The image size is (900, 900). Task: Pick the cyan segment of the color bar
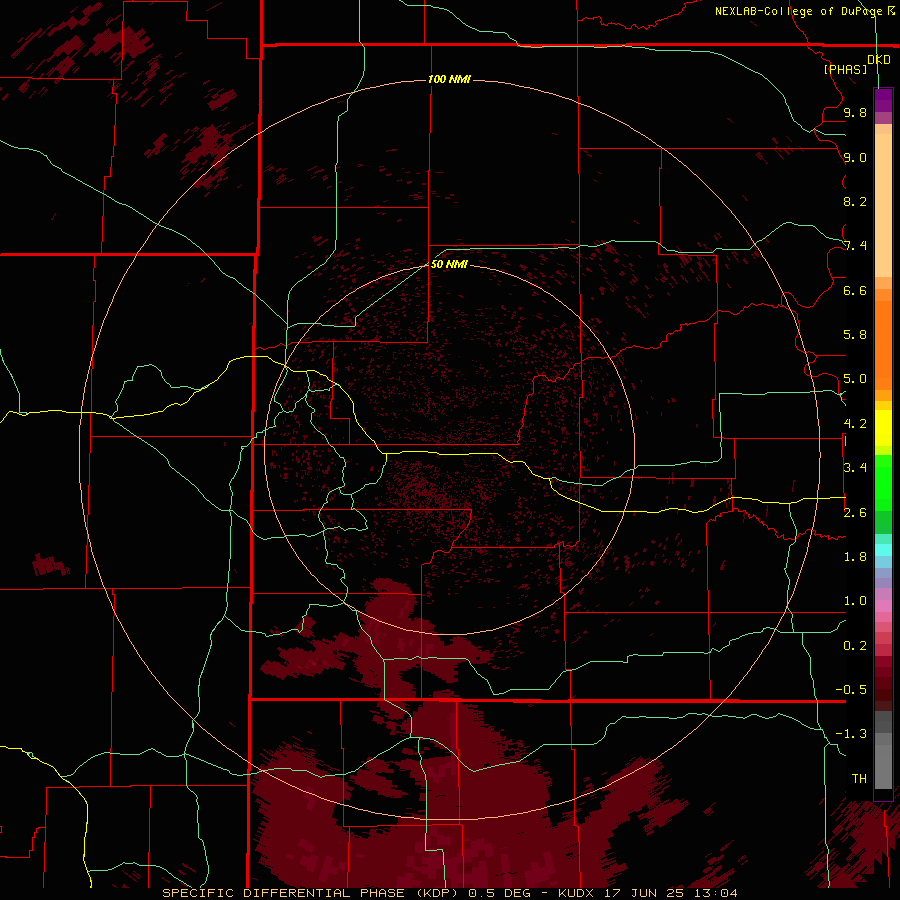click(883, 550)
